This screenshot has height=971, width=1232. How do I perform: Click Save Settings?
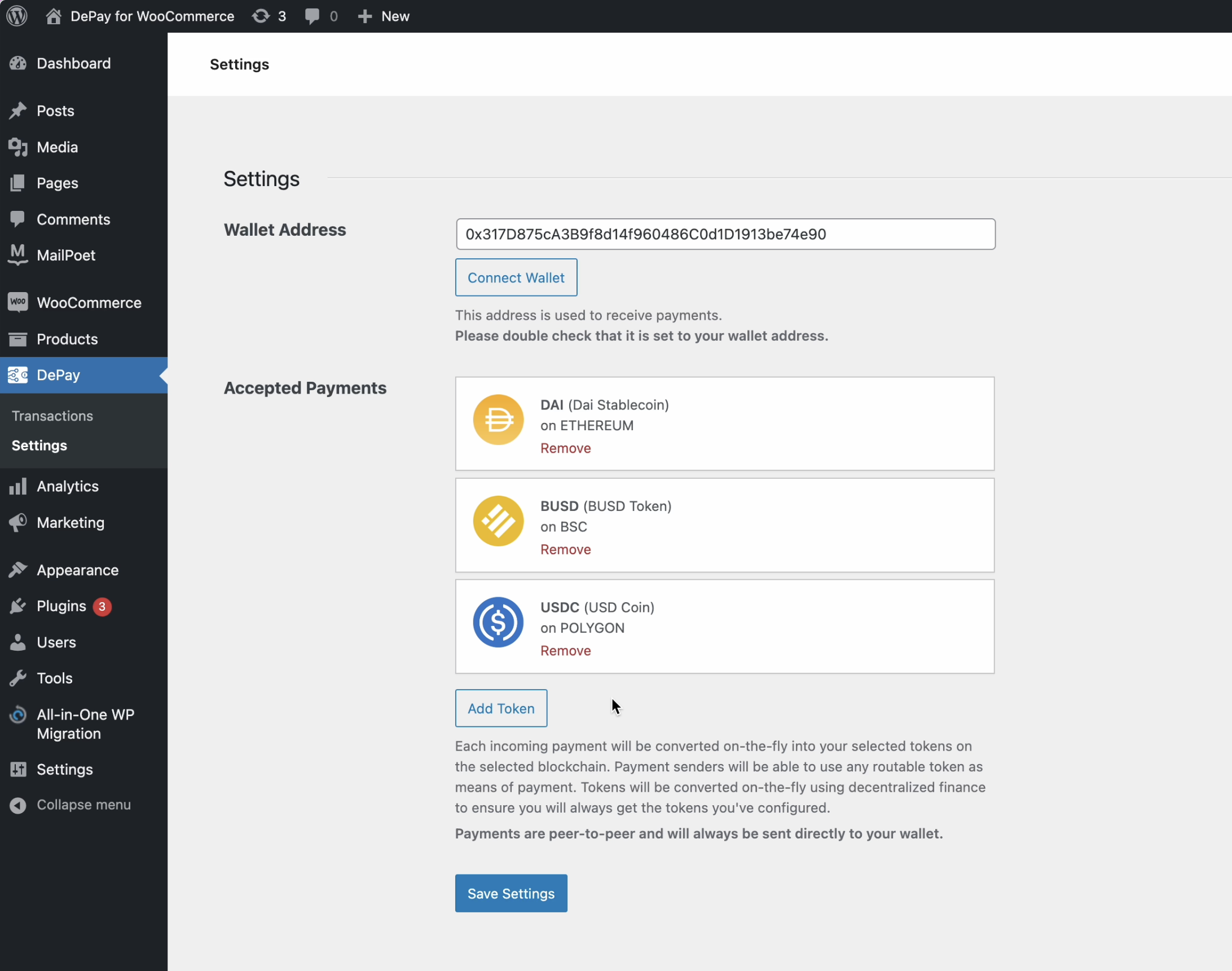pyautogui.click(x=510, y=893)
